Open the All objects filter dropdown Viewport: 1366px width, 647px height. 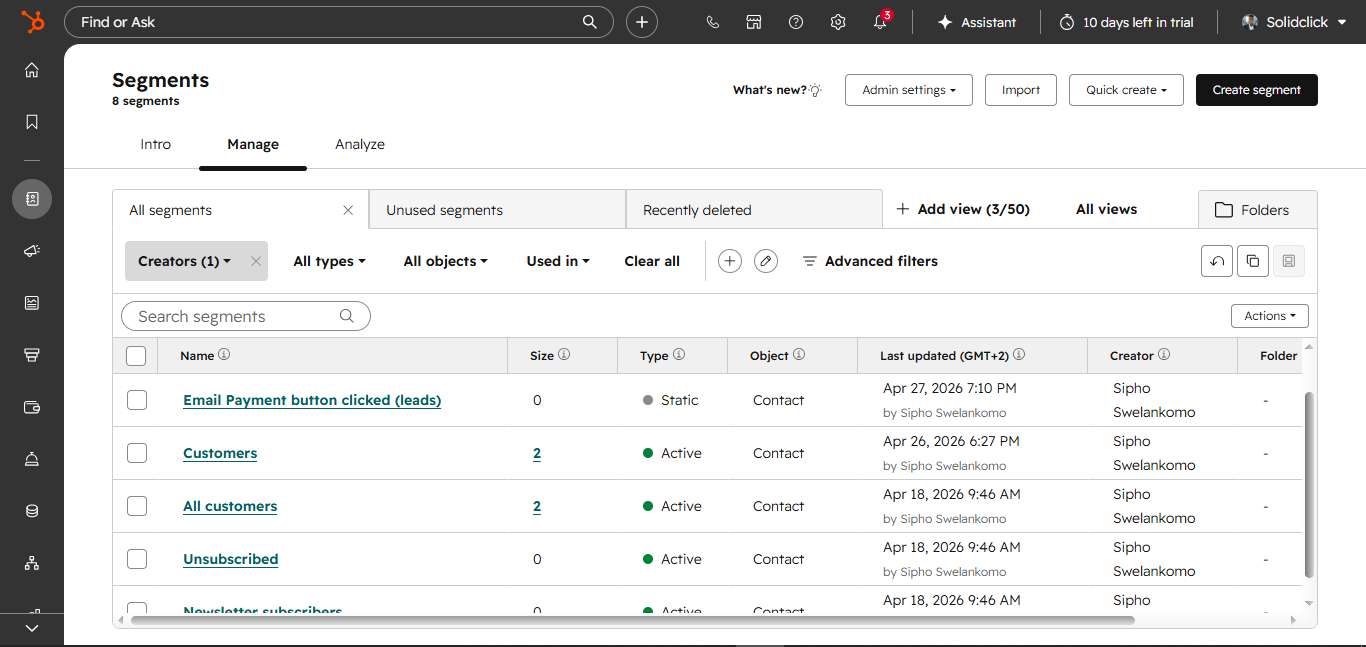click(x=446, y=261)
